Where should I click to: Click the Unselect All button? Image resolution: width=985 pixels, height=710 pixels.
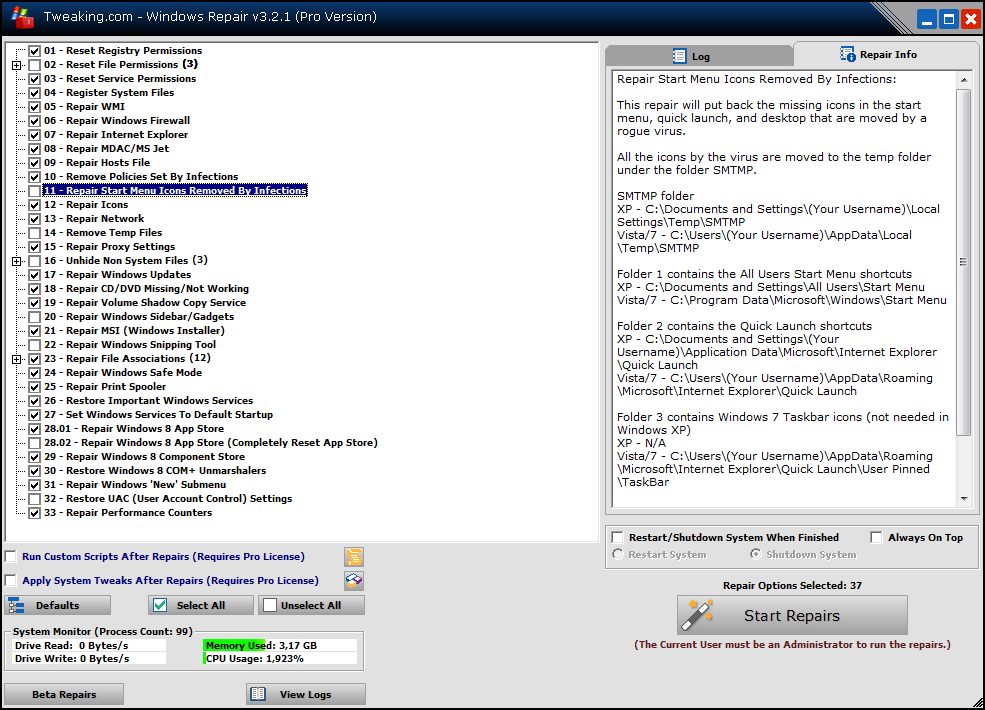(x=312, y=606)
